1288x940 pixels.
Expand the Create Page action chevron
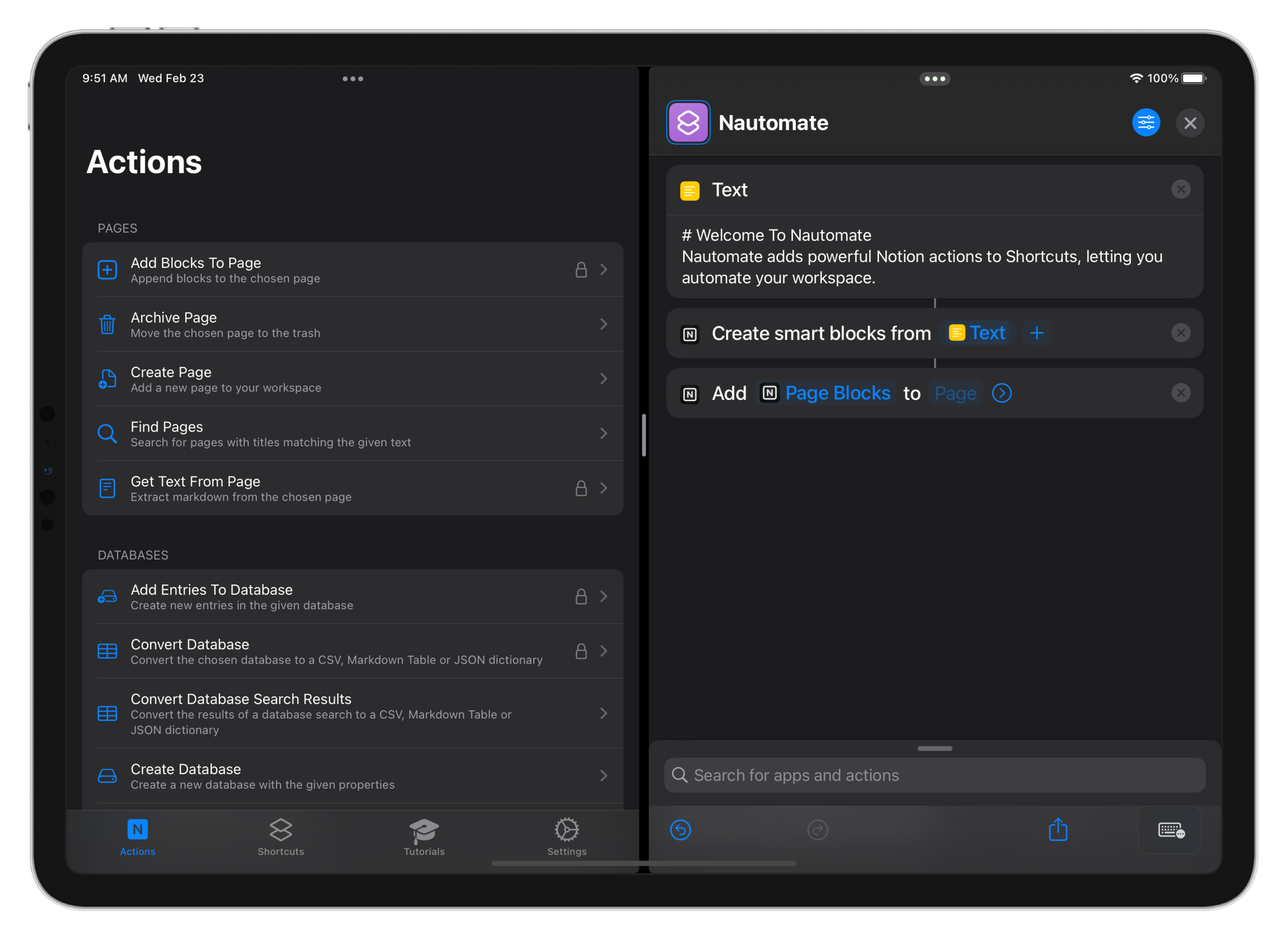(604, 378)
